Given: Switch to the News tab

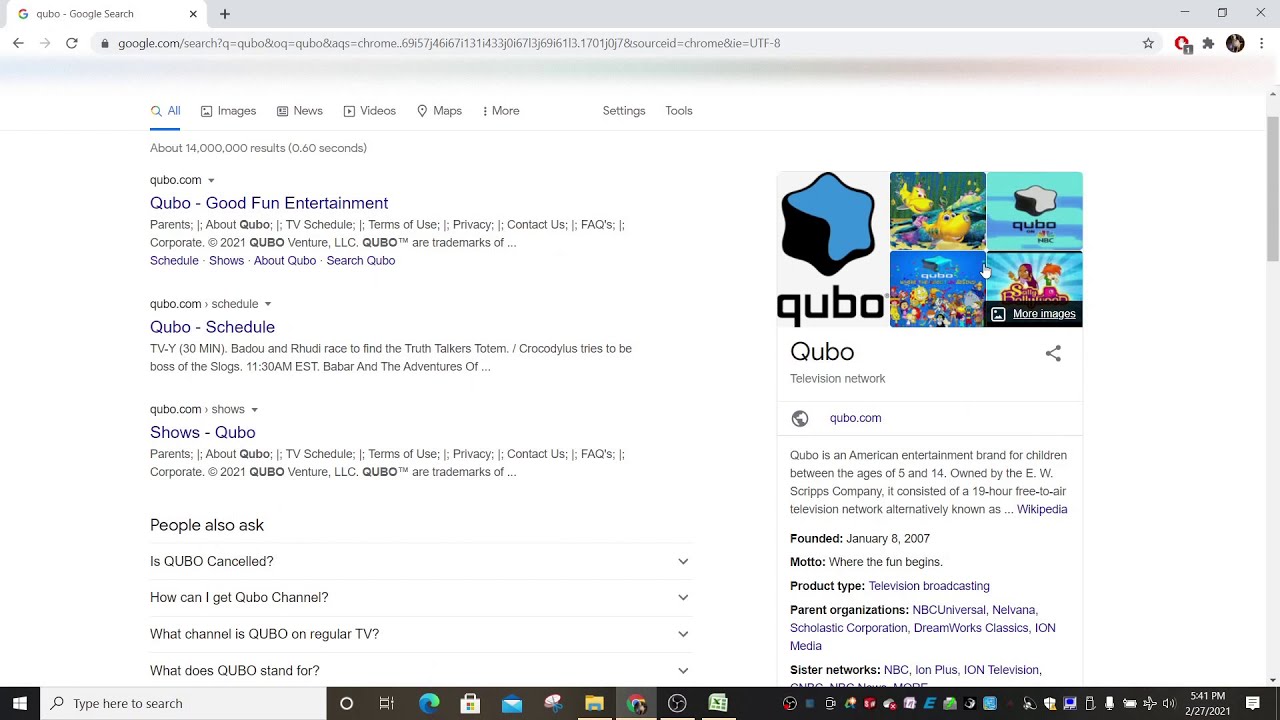Looking at the screenshot, I should pyautogui.click(x=300, y=111).
